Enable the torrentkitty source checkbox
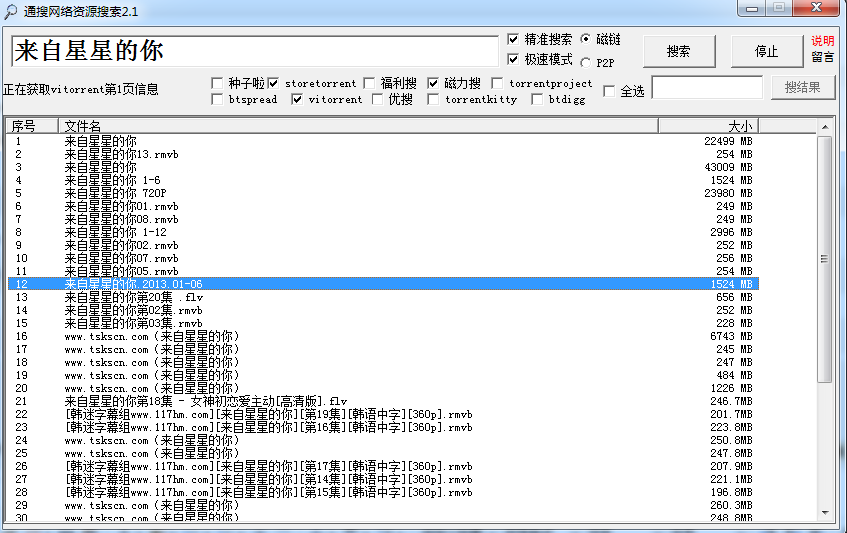 click(x=433, y=99)
